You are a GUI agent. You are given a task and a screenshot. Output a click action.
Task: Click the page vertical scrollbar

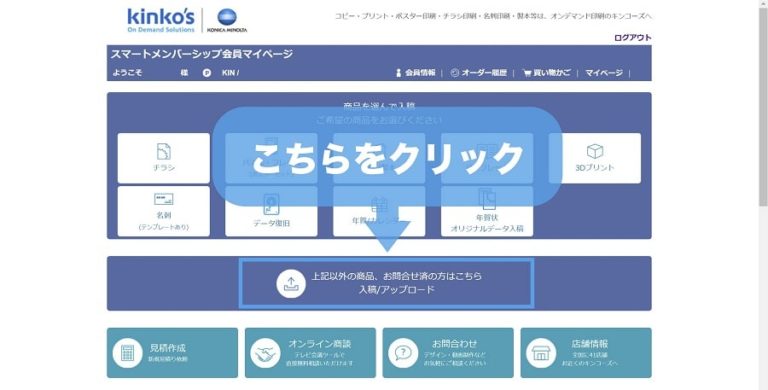763,195
